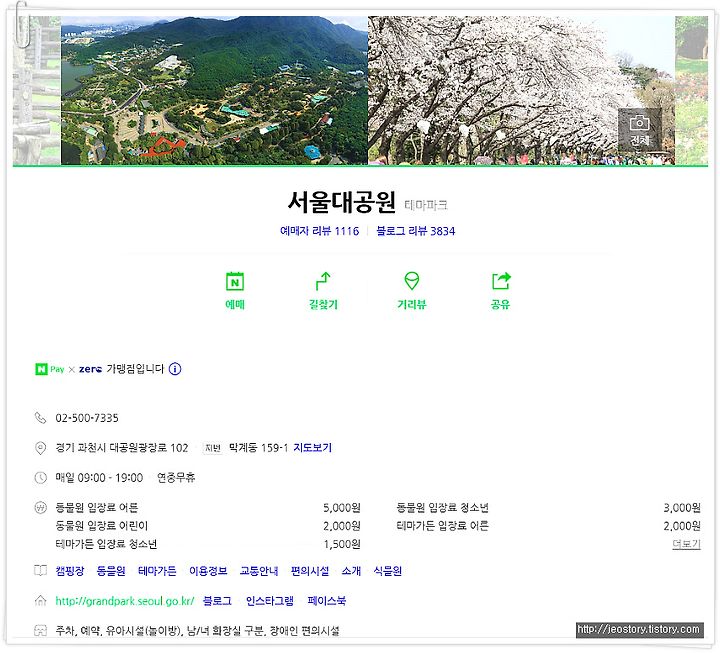Screen dimensions: 720x653
Task: Expand price list with 더보기
Action: pos(686,544)
